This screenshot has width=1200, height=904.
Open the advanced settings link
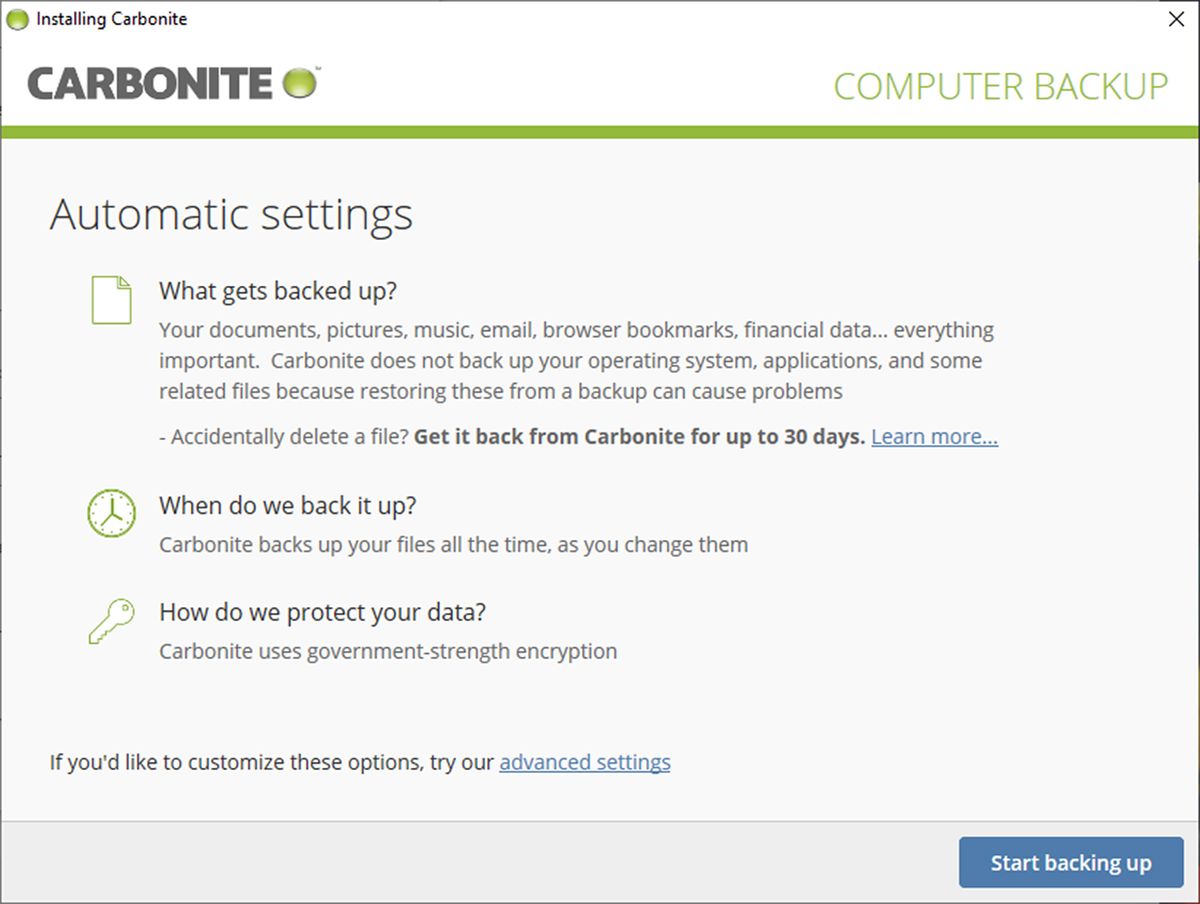point(584,762)
